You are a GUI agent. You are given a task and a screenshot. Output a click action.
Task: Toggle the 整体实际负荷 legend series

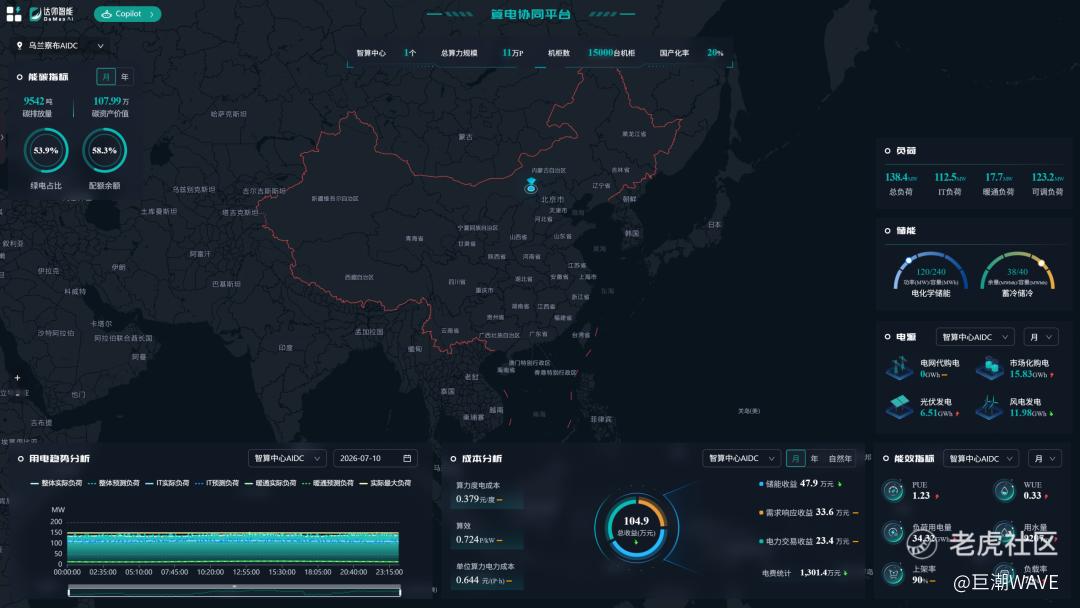pyautogui.click(x=56, y=483)
